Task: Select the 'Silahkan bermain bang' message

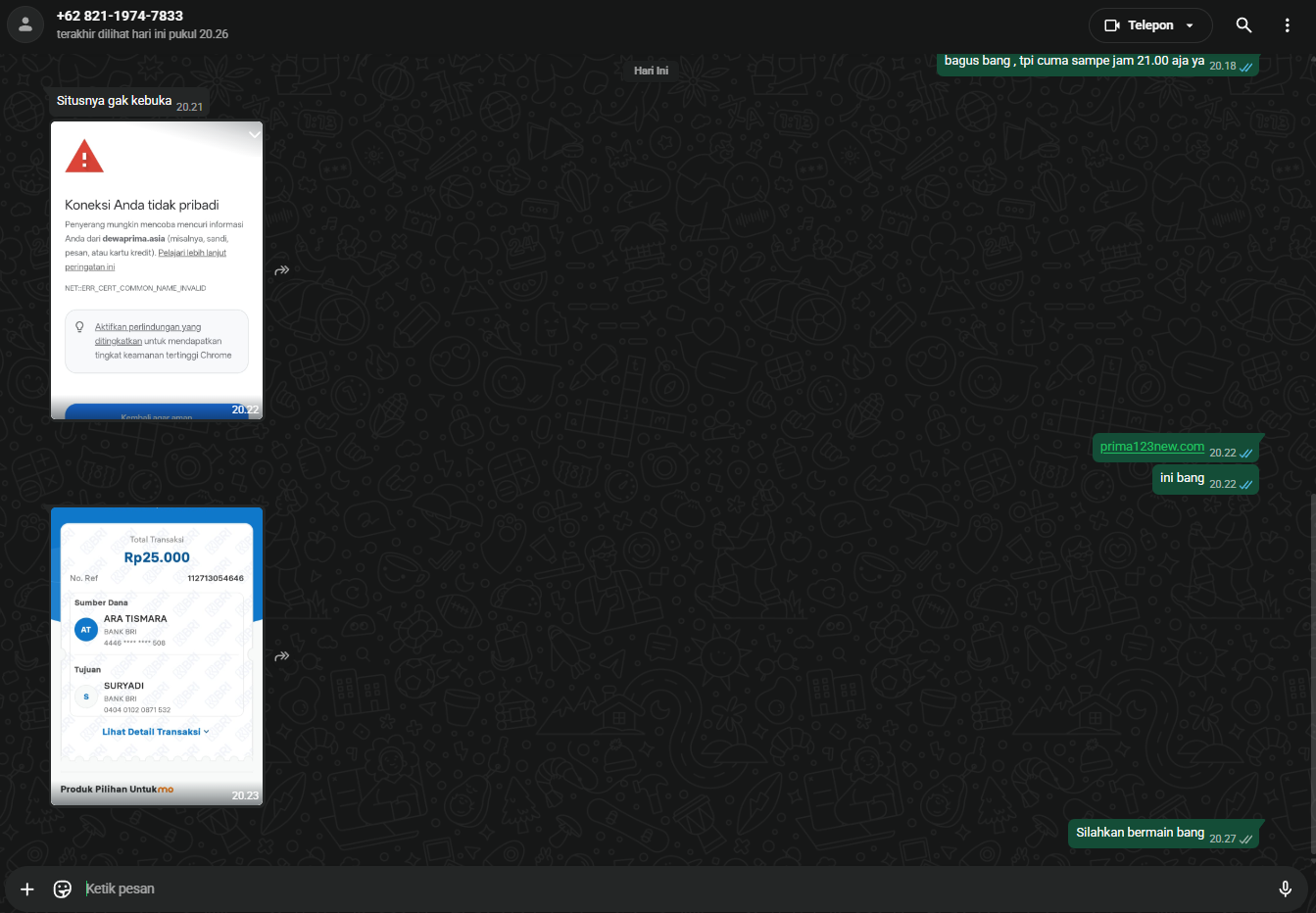Action: (x=1163, y=834)
